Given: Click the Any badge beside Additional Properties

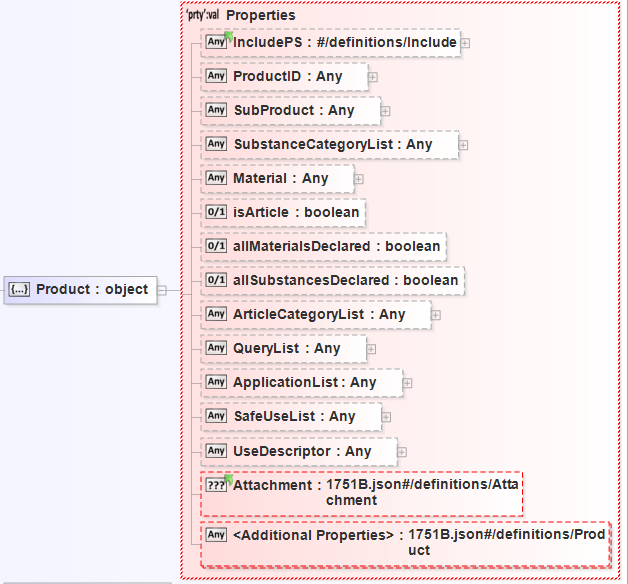Looking at the screenshot, I should point(216,535).
